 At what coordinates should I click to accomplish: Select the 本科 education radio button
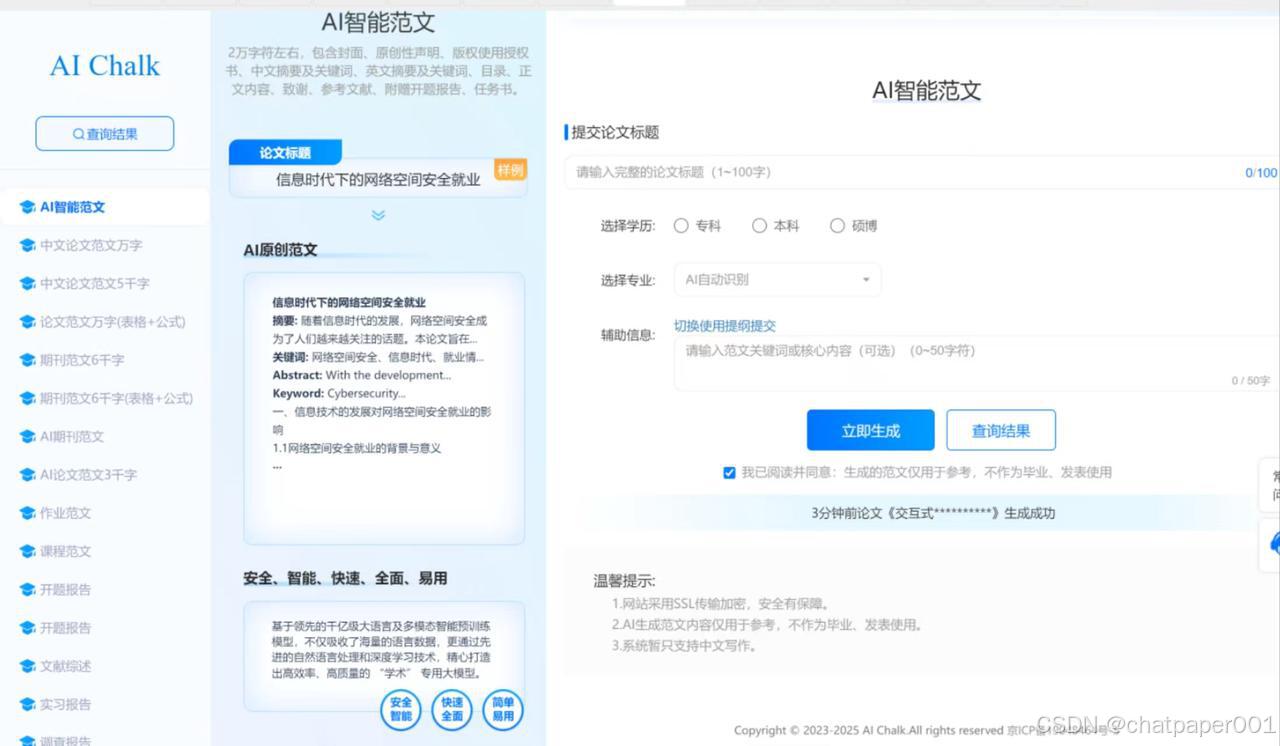(x=759, y=226)
